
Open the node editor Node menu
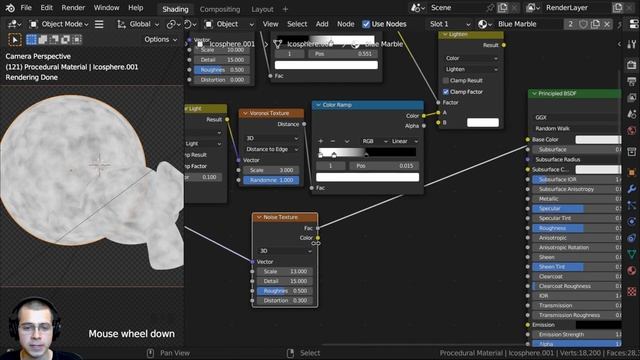click(345, 24)
